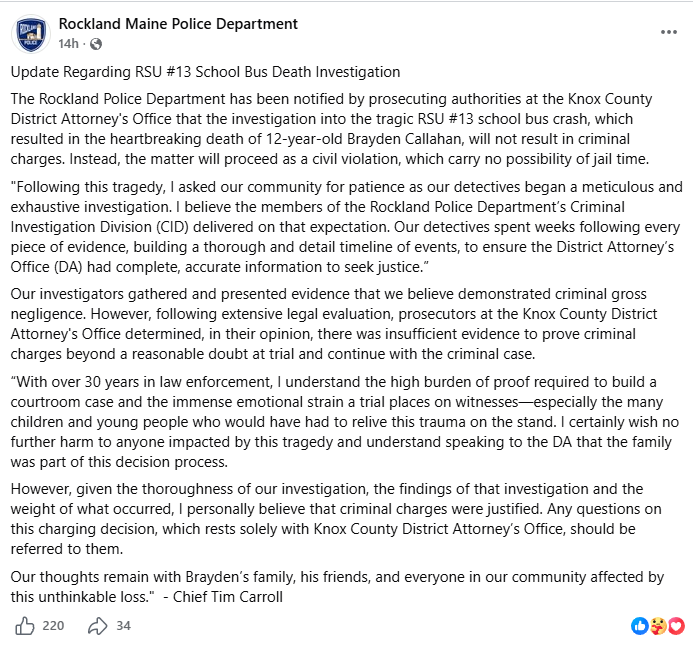Click the Chief Tim Carroll signature text
This screenshot has height=645, width=693.
tap(228, 597)
